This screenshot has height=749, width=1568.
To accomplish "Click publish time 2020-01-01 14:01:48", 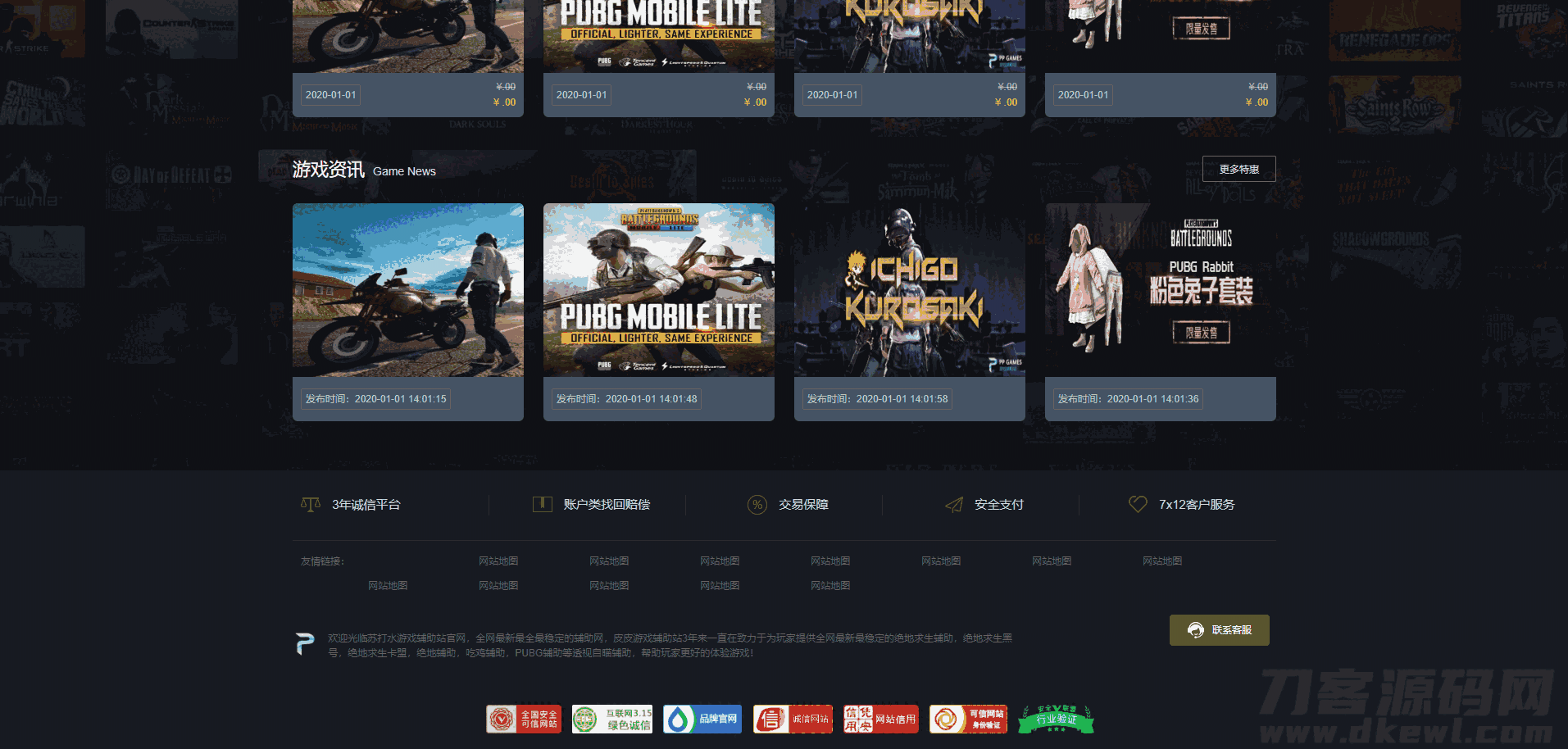I will pos(627,399).
